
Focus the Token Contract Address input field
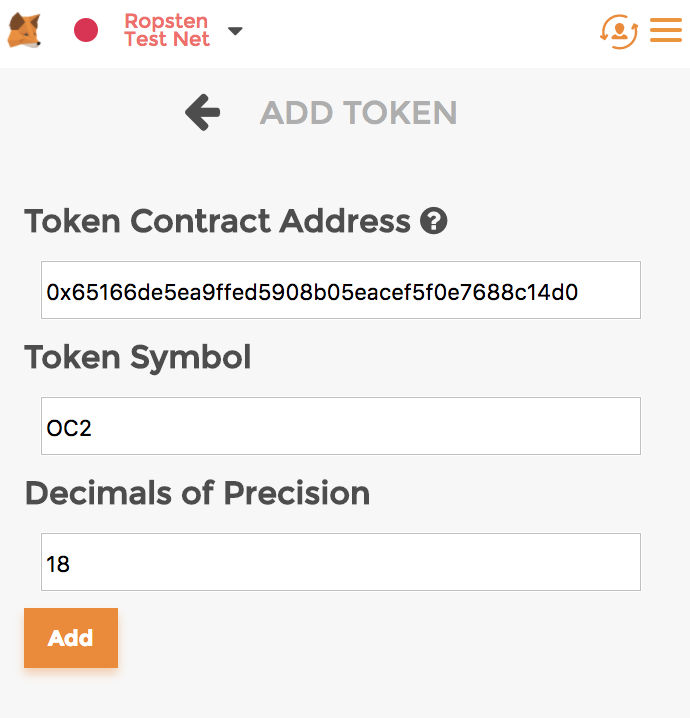[341, 290]
